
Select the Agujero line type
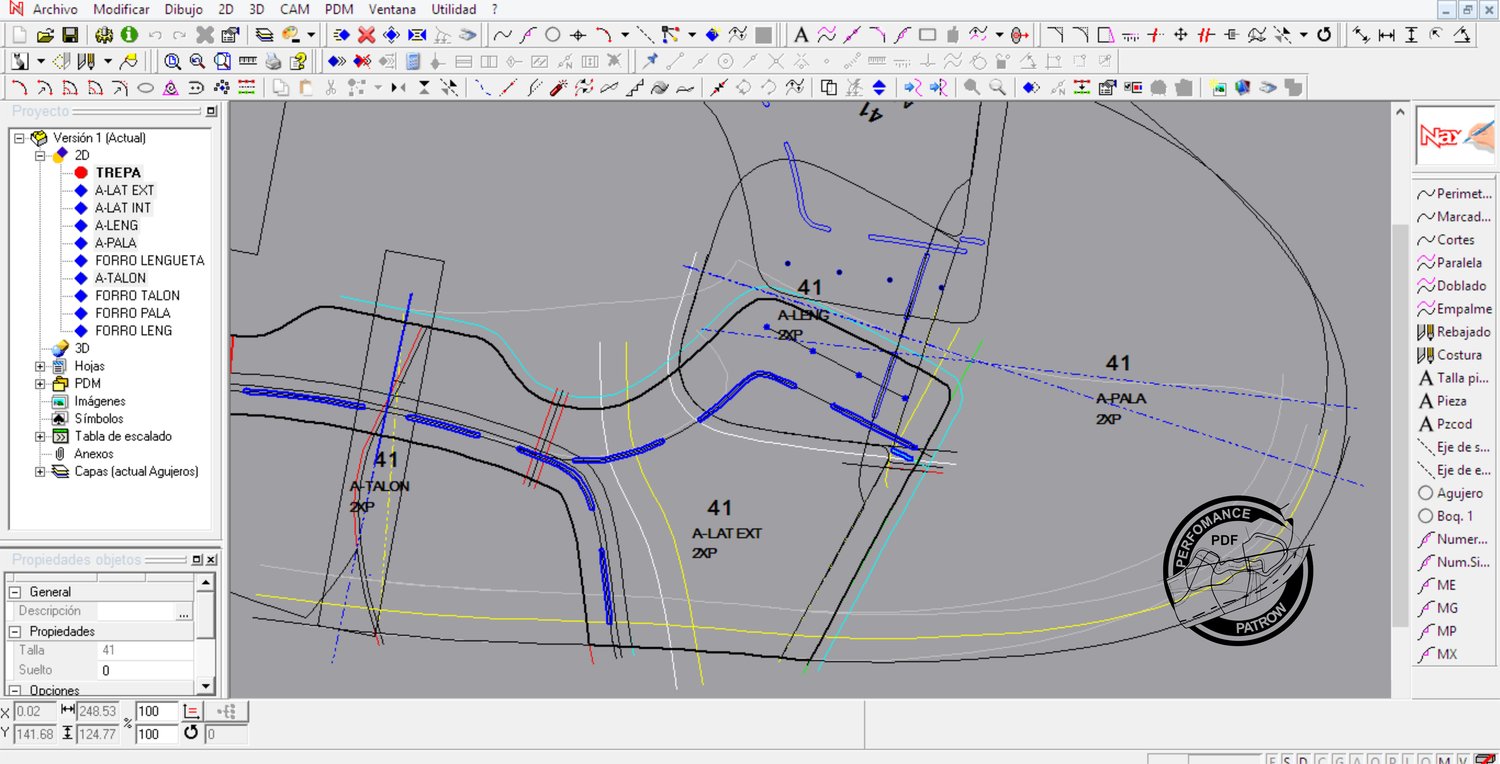pyautogui.click(x=1459, y=493)
